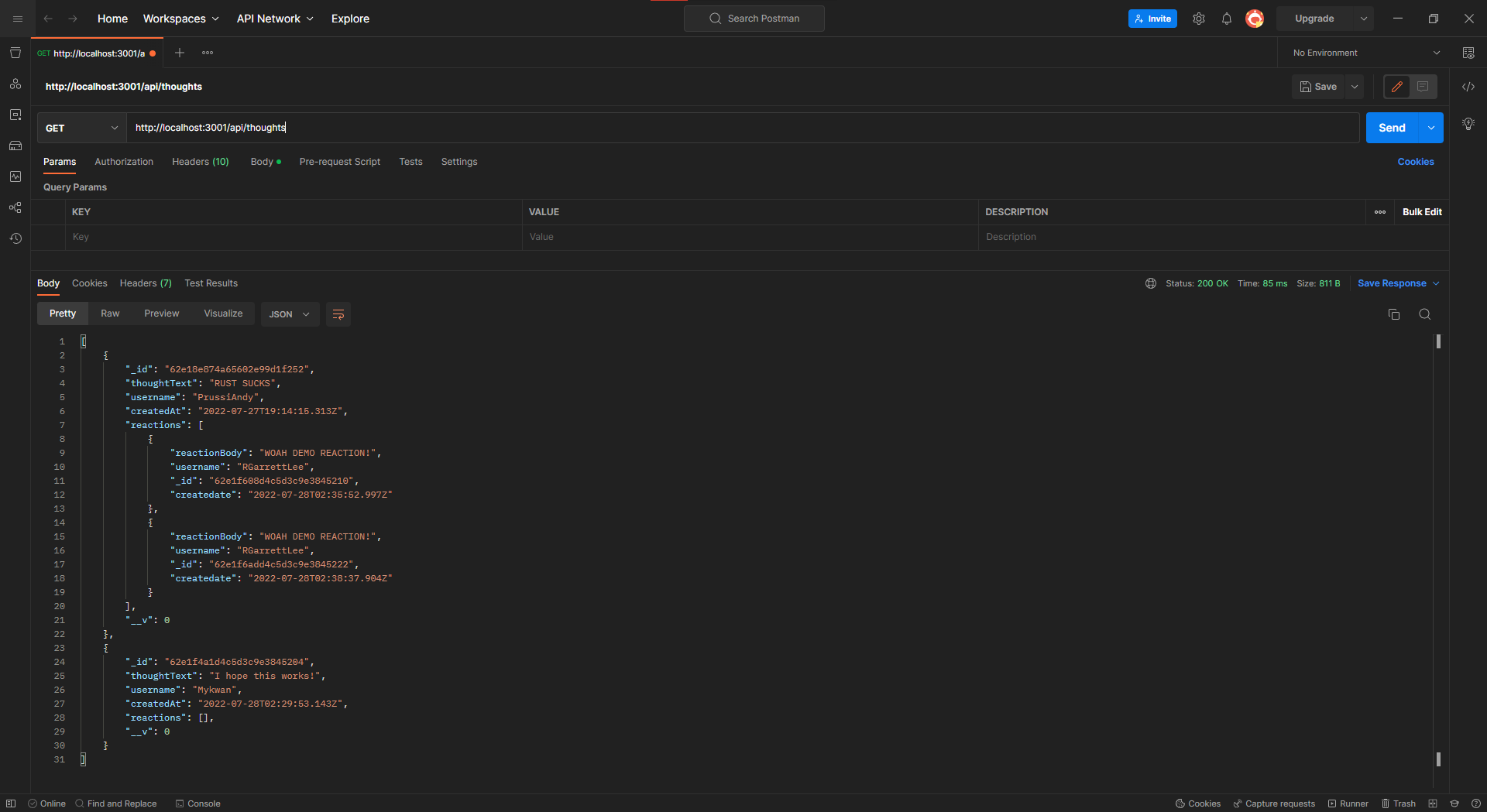Open the Collections sidebar icon
This screenshot has height=812, width=1487.
[15, 53]
